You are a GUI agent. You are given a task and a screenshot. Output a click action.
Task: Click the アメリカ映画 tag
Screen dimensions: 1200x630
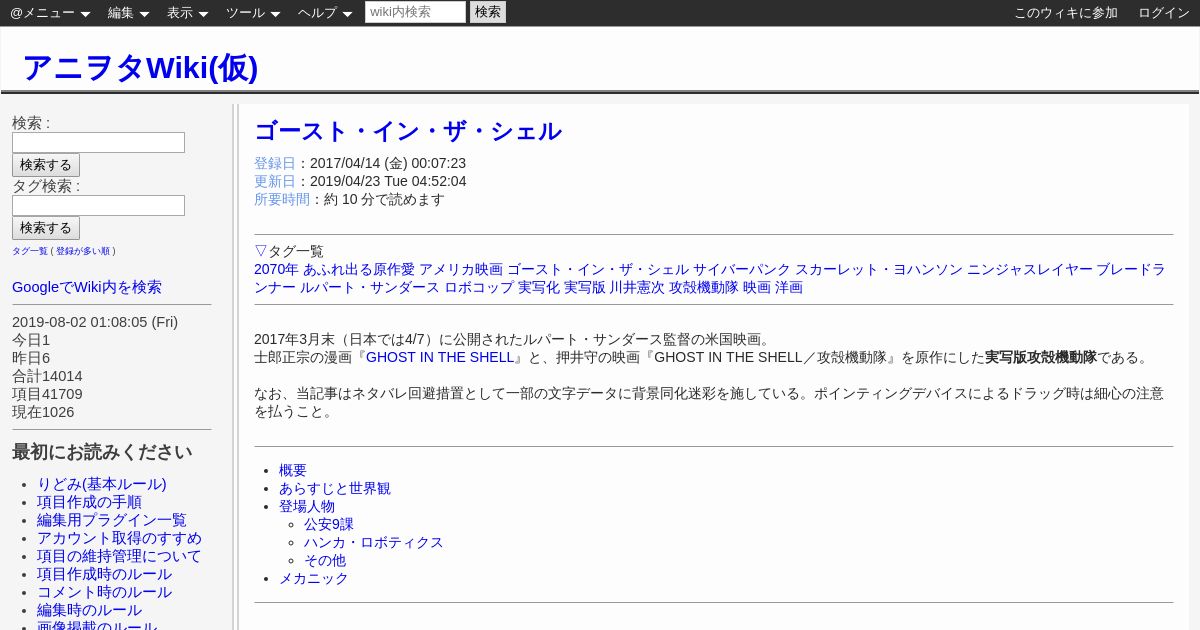click(461, 269)
